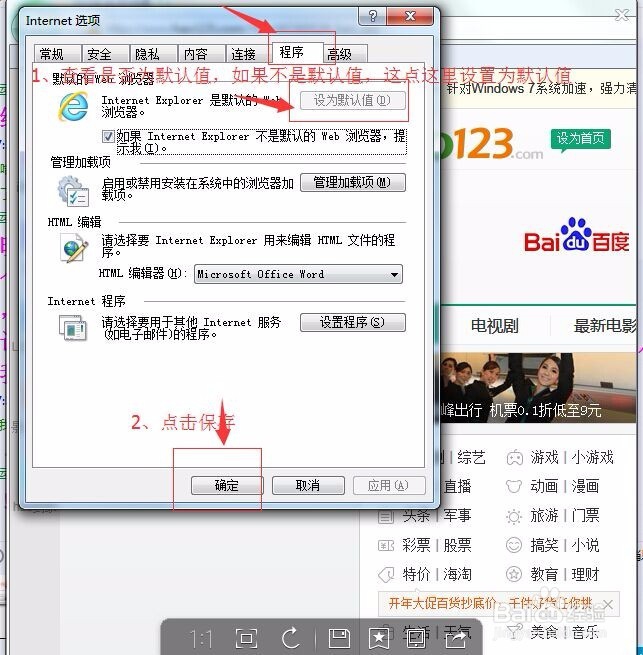Switch to the 连接 tab

249,54
